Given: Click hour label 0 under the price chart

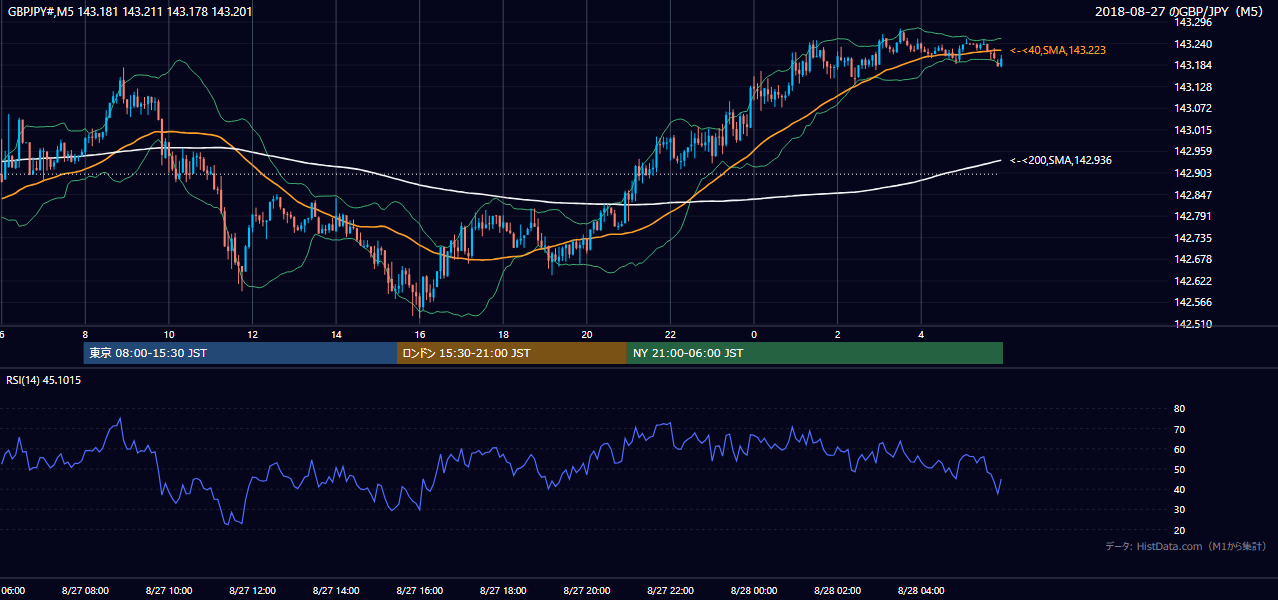Looking at the screenshot, I should [754, 335].
